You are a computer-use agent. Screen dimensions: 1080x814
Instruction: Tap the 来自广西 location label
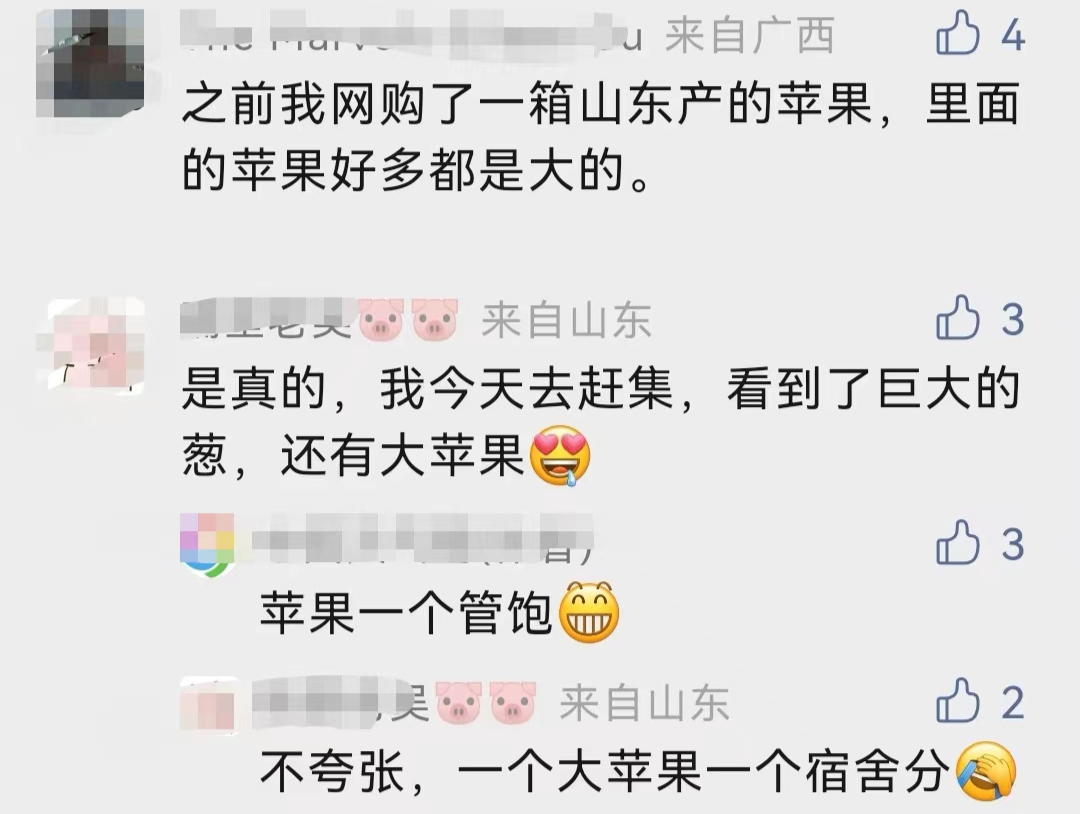[749, 34]
